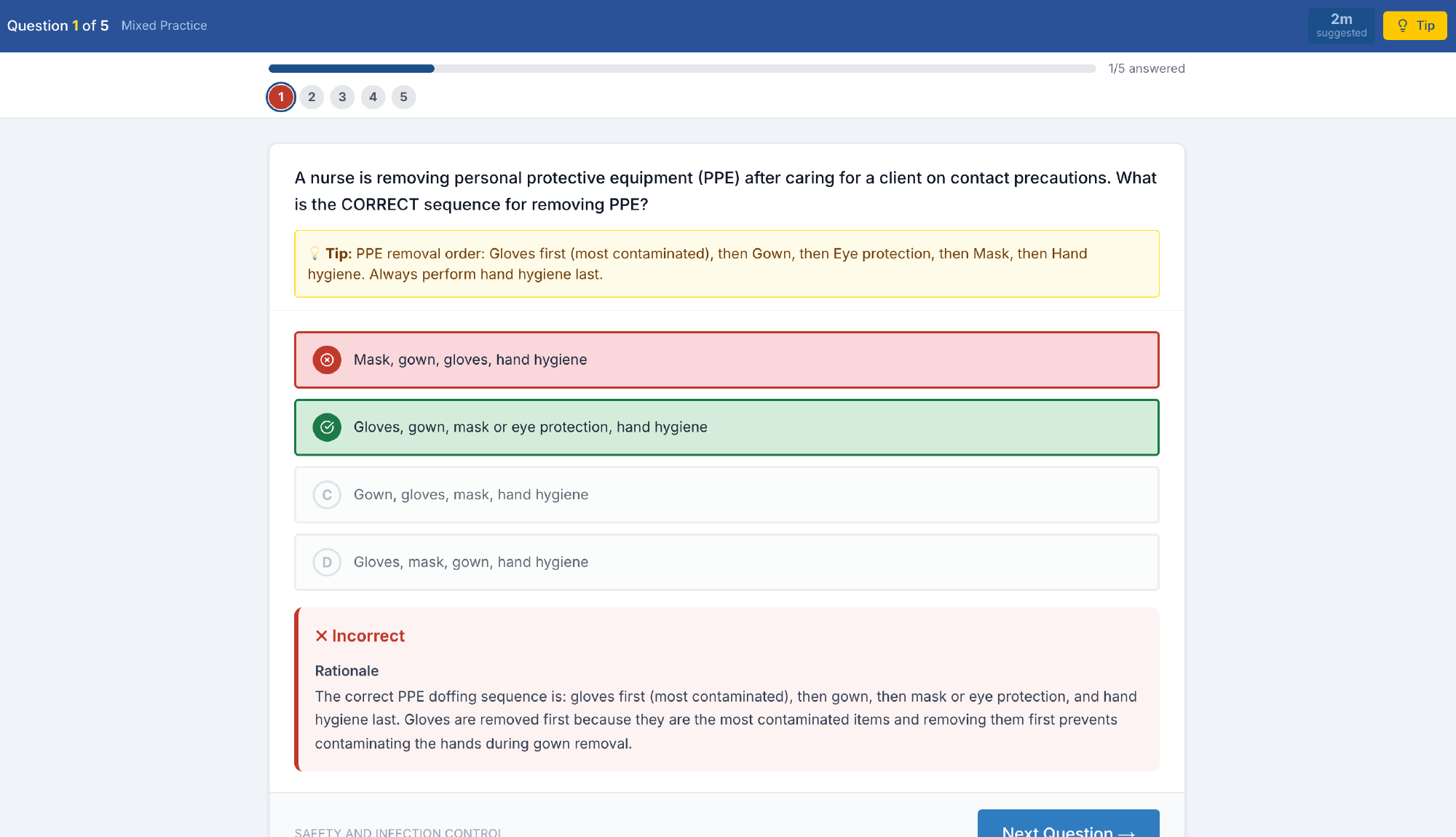Select answer D "Gloves, mask, gown, hand hygiene"
This screenshot has height=837, width=1456.
pyautogui.click(x=727, y=562)
